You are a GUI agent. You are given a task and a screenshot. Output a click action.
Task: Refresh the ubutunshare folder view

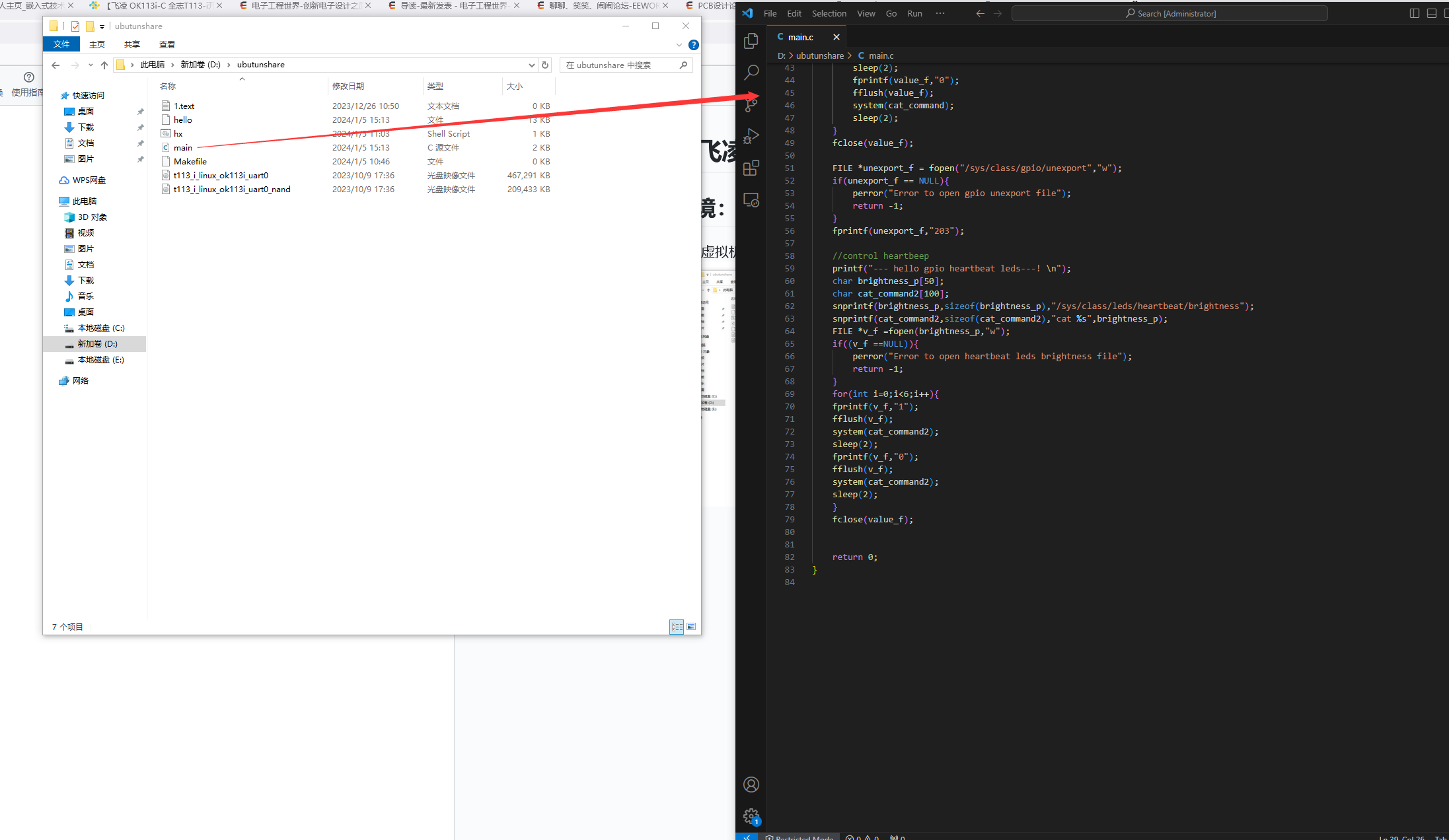tap(545, 65)
